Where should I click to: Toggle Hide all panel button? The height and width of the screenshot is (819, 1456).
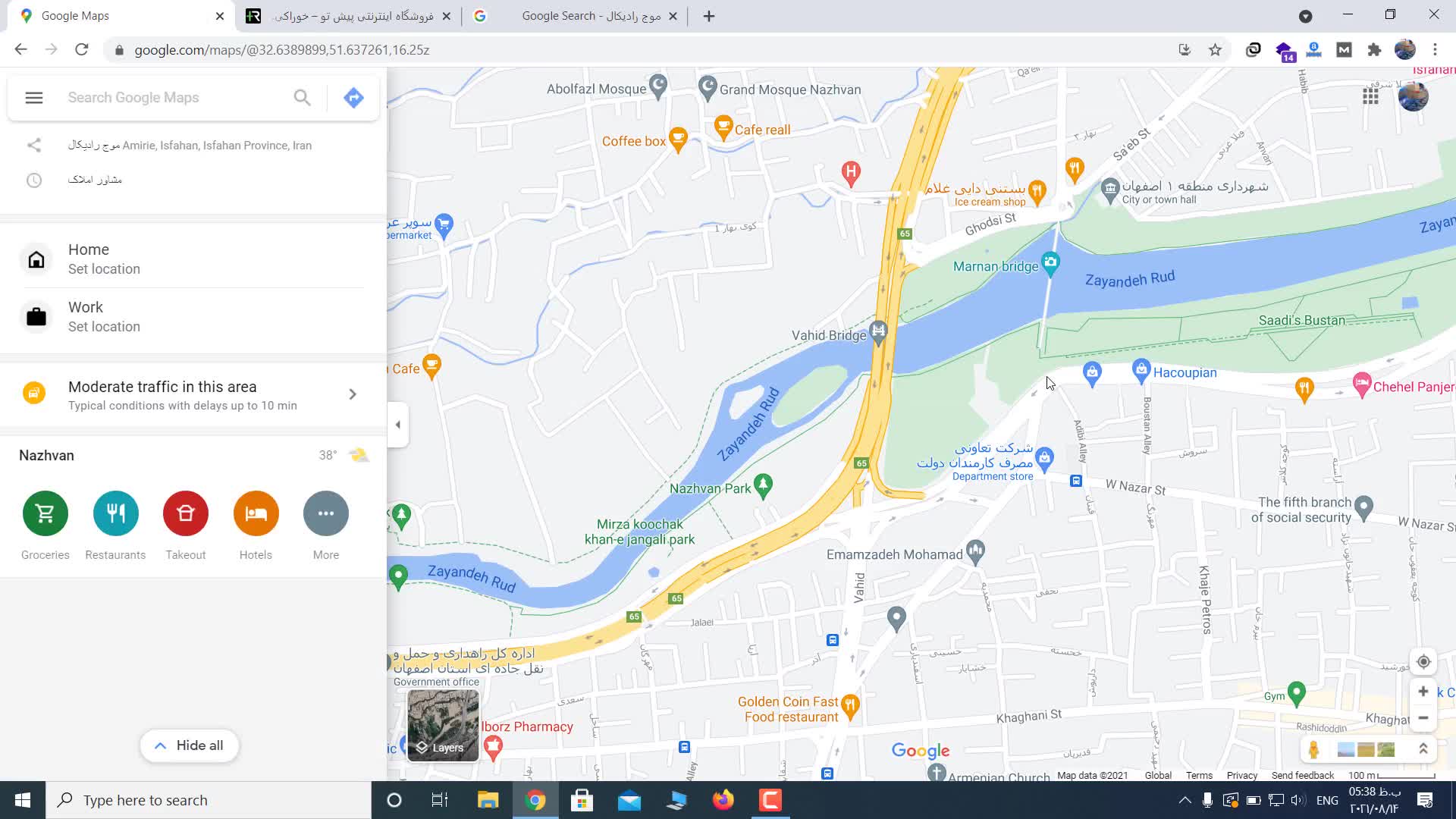(x=189, y=745)
